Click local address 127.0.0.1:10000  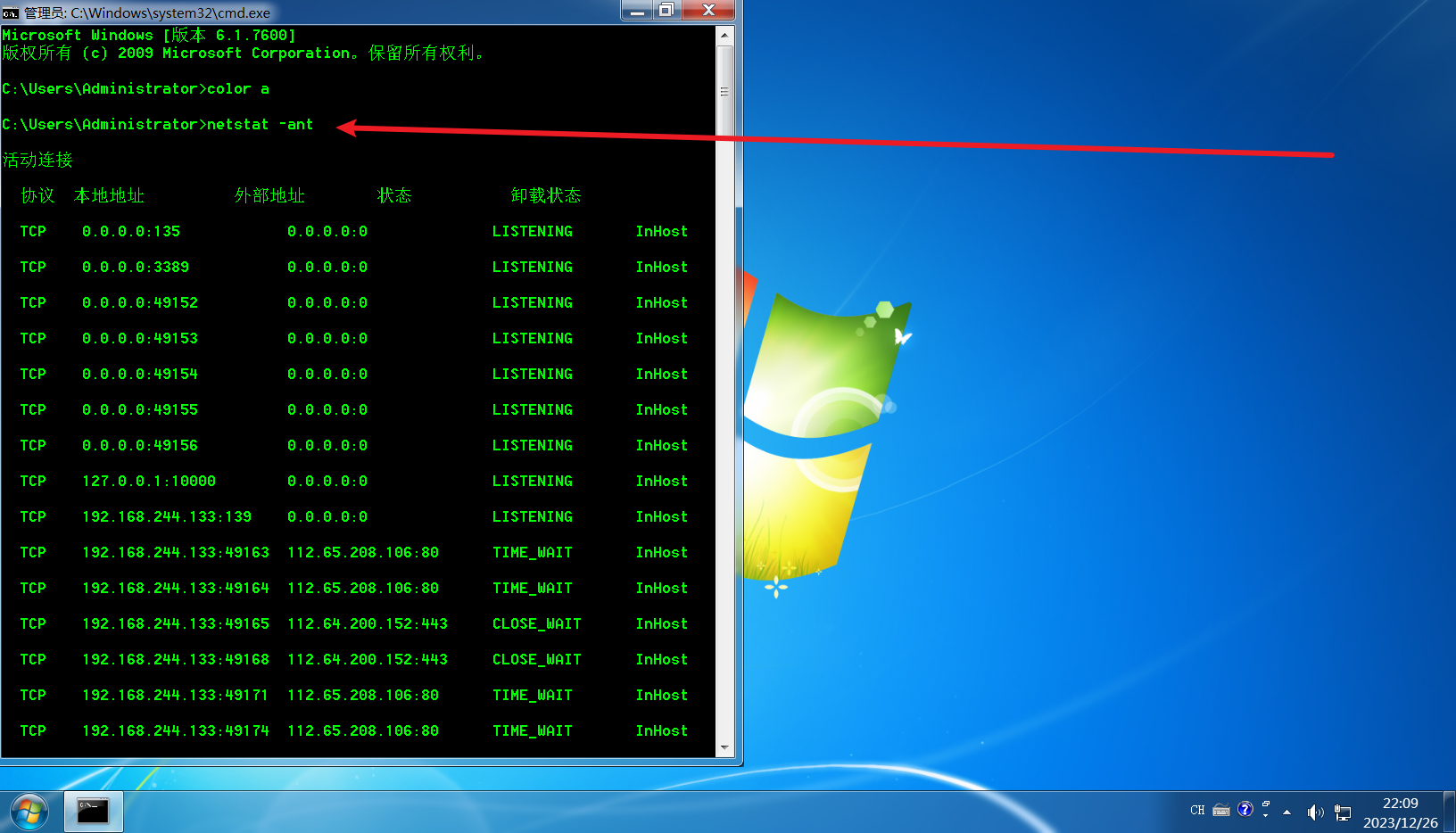pyautogui.click(x=149, y=481)
